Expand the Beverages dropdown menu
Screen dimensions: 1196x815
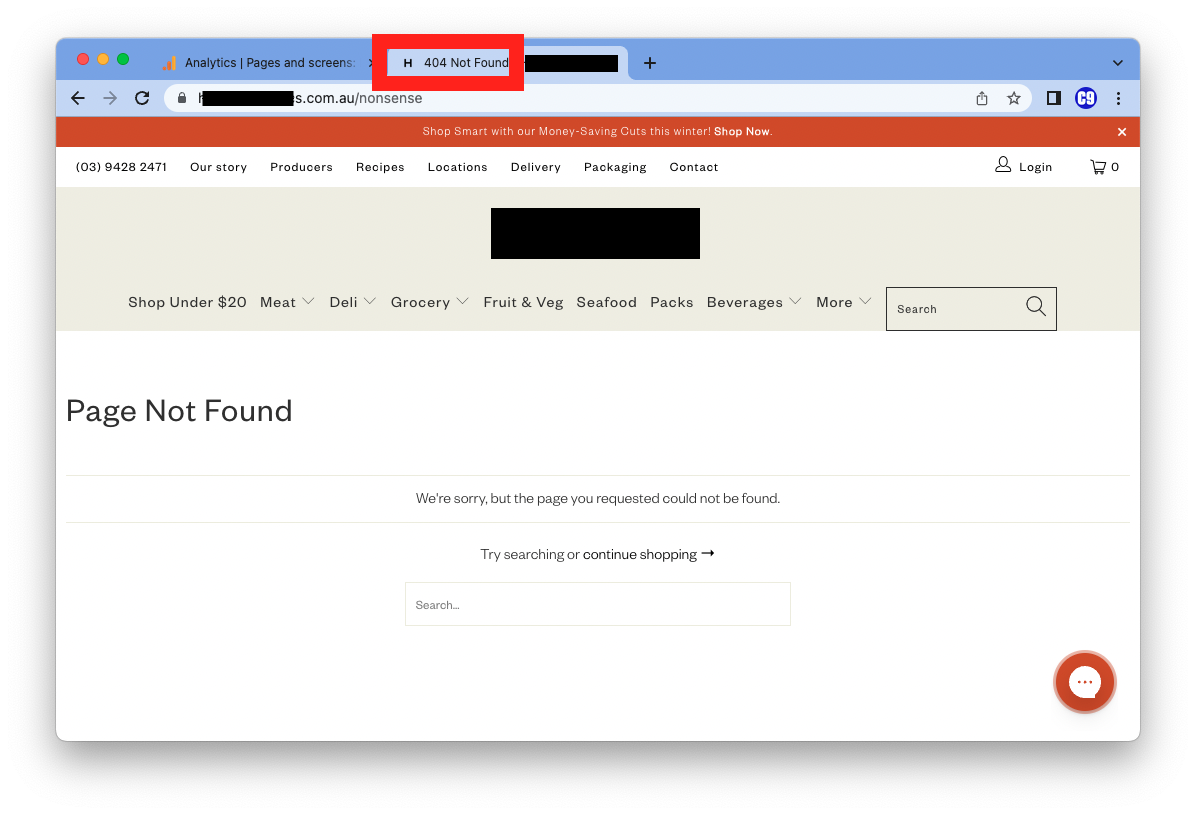(x=754, y=302)
